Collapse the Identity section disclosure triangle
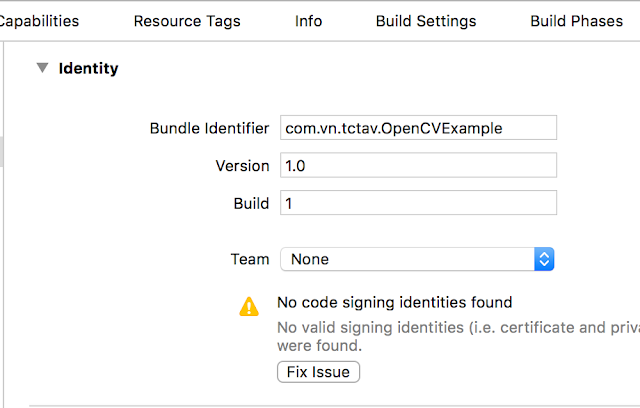Image resolution: width=640 pixels, height=408 pixels. [42, 68]
